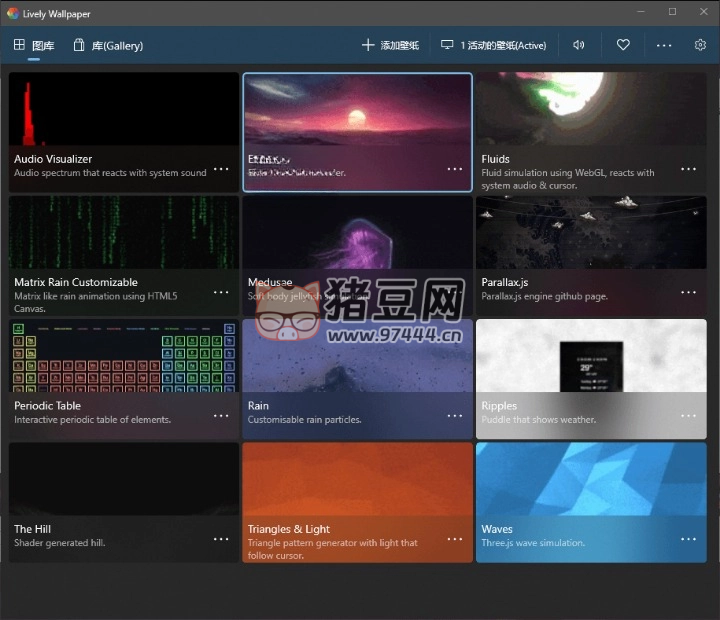Open the settings gear icon
The image size is (720, 620).
pos(700,45)
